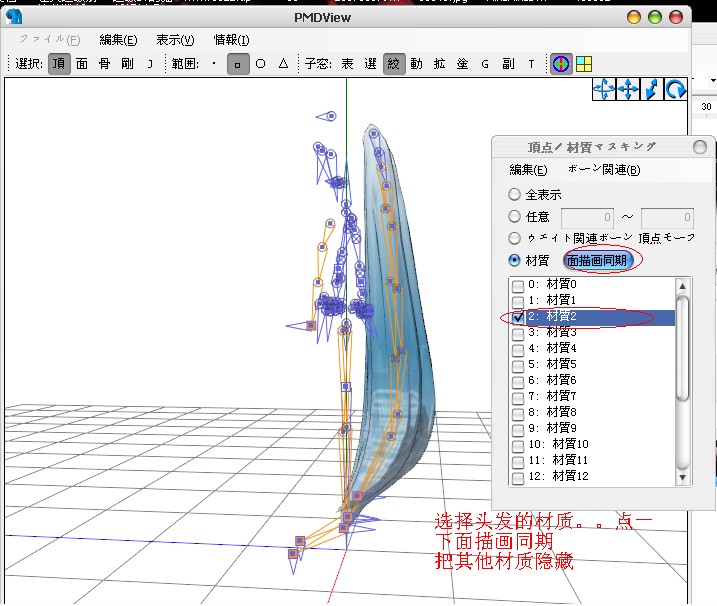This screenshot has width=717, height=606.
Task: Open the ボーン関連(B) menu
Action: click(604, 170)
